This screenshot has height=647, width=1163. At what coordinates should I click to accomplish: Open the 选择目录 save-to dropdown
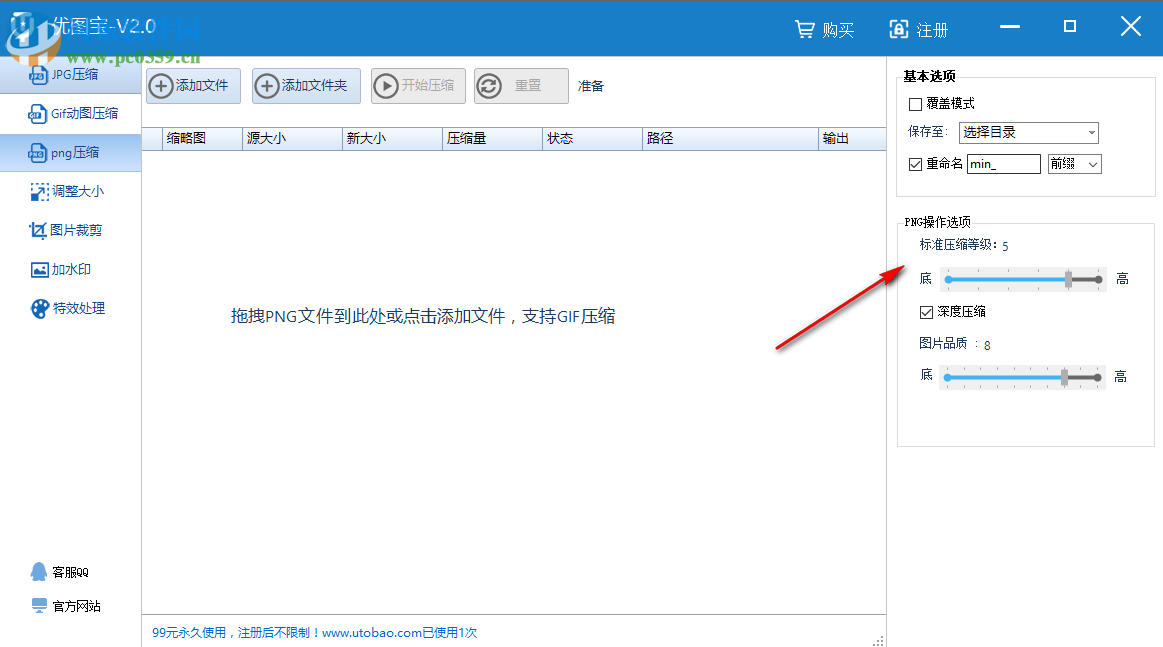click(x=1029, y=133)
